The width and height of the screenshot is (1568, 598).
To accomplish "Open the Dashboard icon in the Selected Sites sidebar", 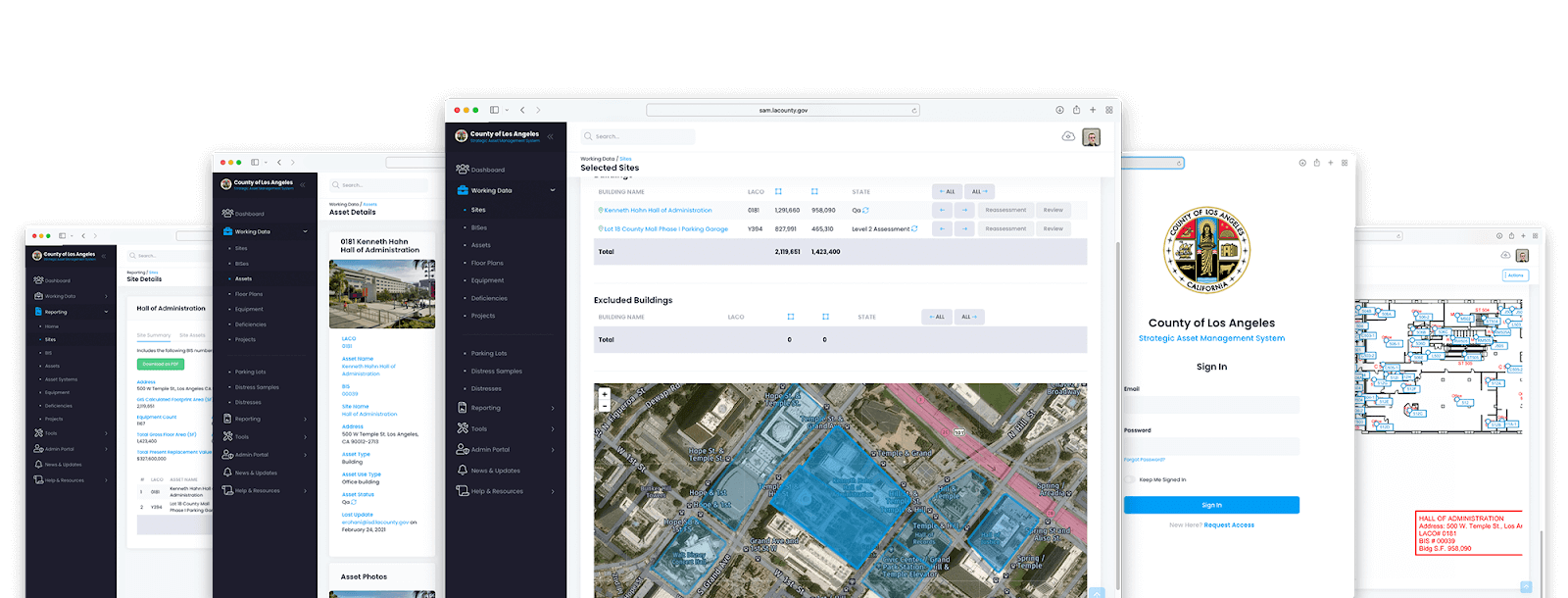I will point(463,170).
